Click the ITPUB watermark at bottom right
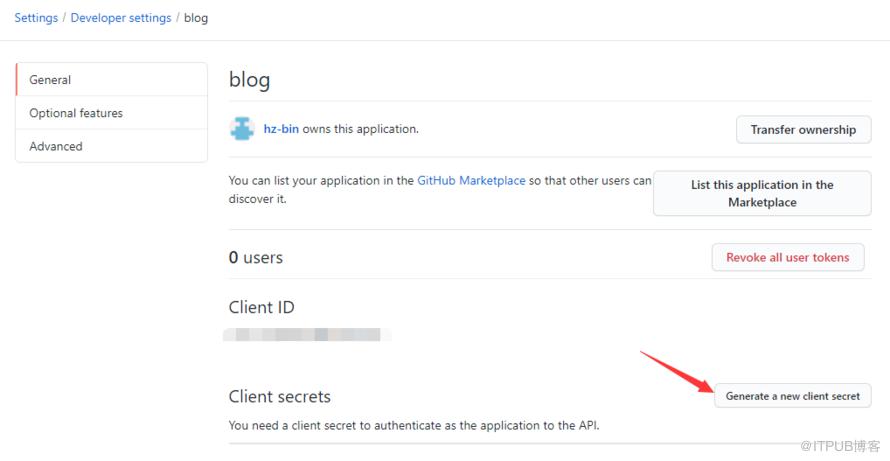The width and height of the screenshot is (890, 461). (840, 446)
